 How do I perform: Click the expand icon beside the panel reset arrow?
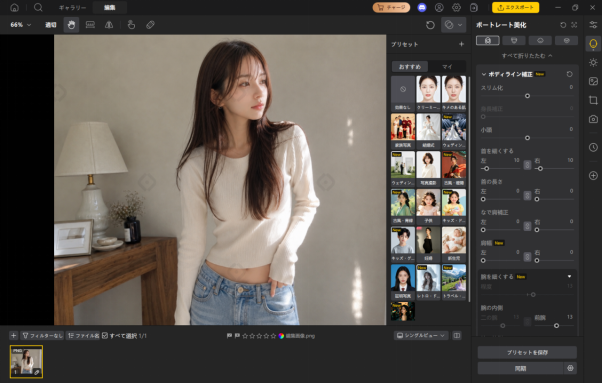tap(574, 25)
